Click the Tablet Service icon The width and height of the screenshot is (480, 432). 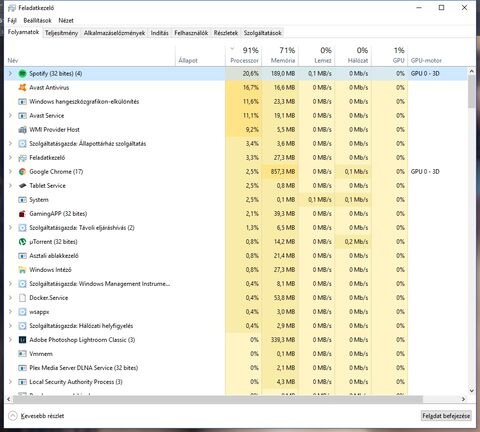[22, 185]
